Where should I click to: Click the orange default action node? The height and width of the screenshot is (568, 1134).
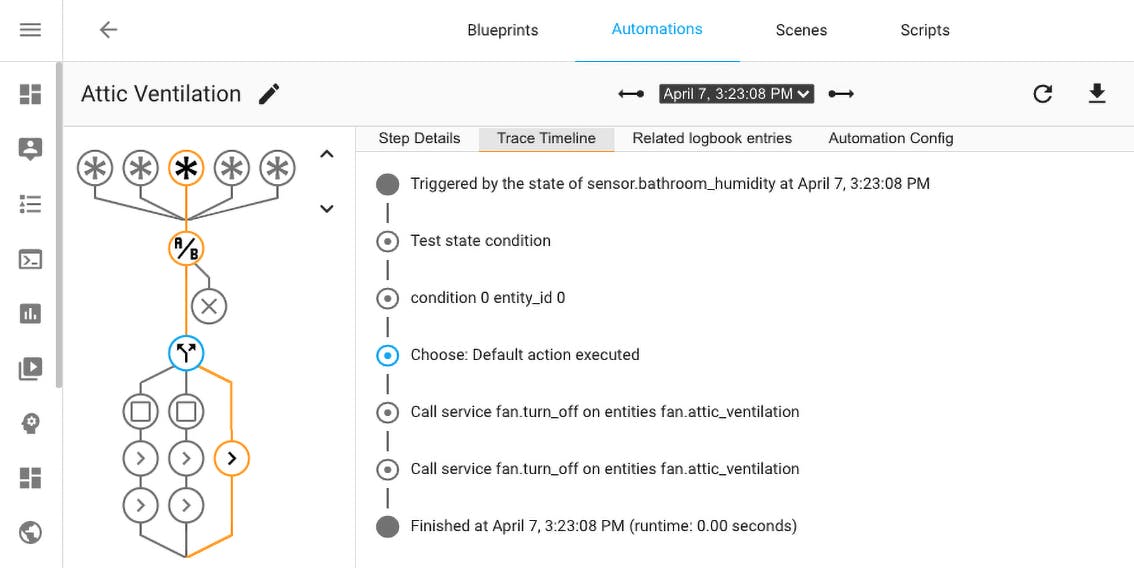tap(232, 458)
